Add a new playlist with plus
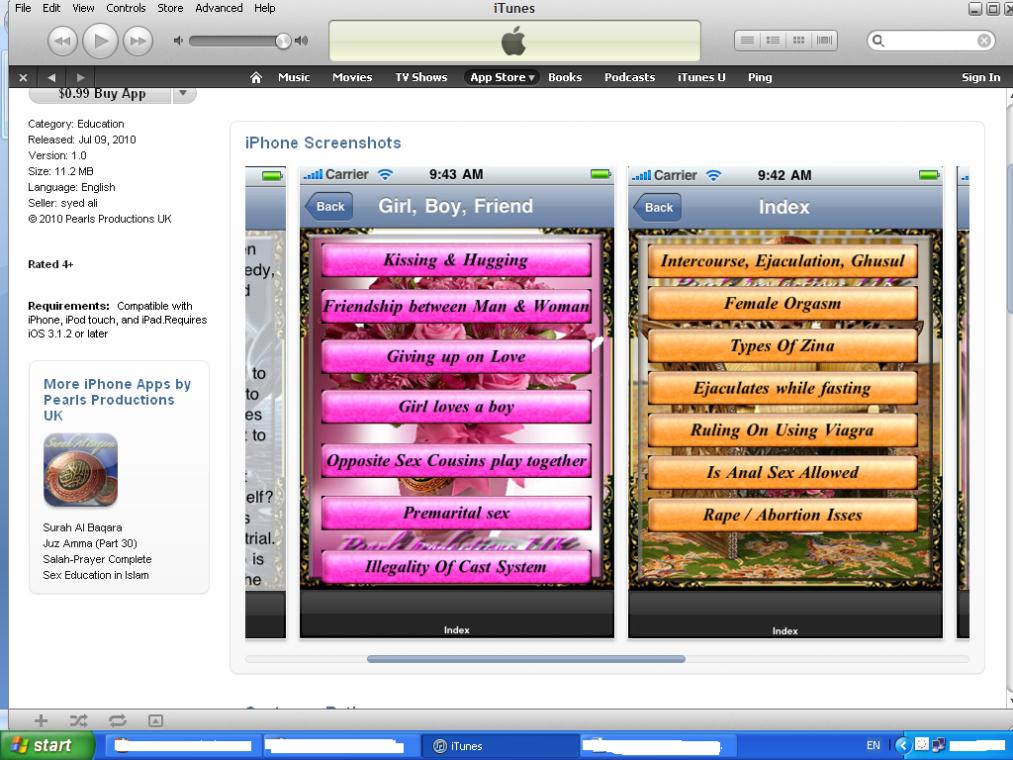This screenshot has height=760, width=1013. click(41, 720)
